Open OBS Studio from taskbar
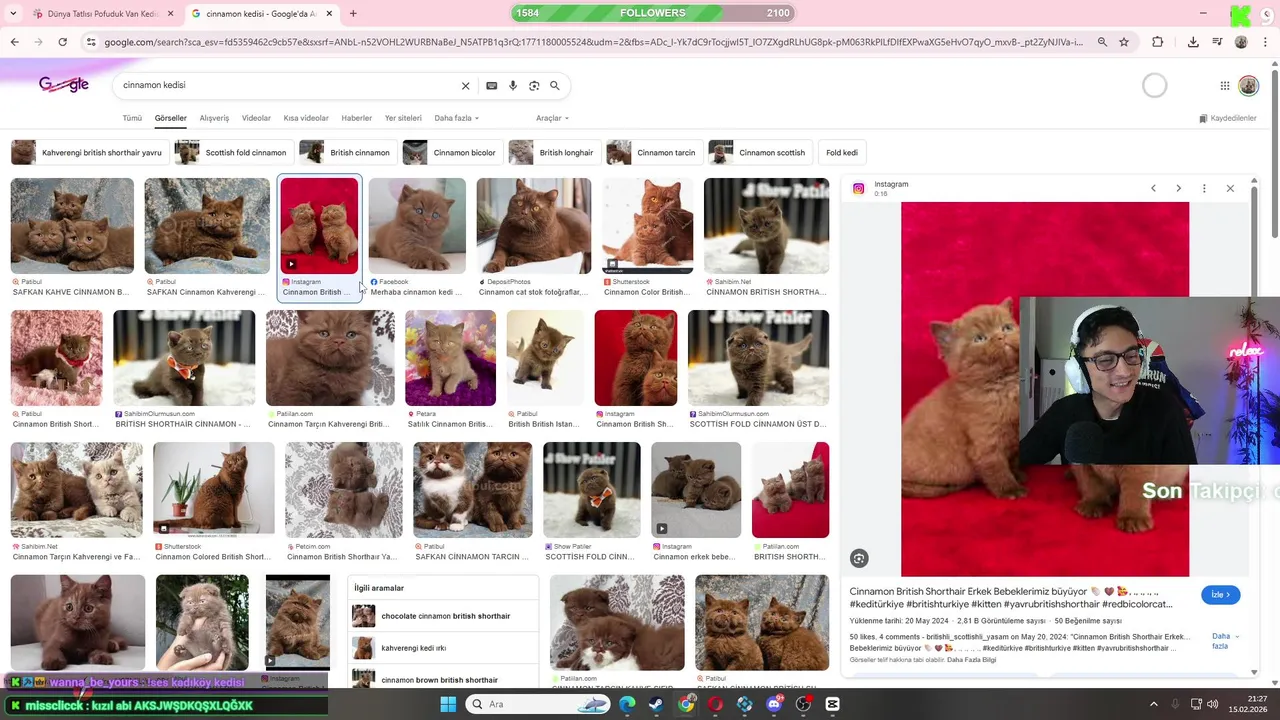Screen dimensions: 1280x720 coord(803,704)
